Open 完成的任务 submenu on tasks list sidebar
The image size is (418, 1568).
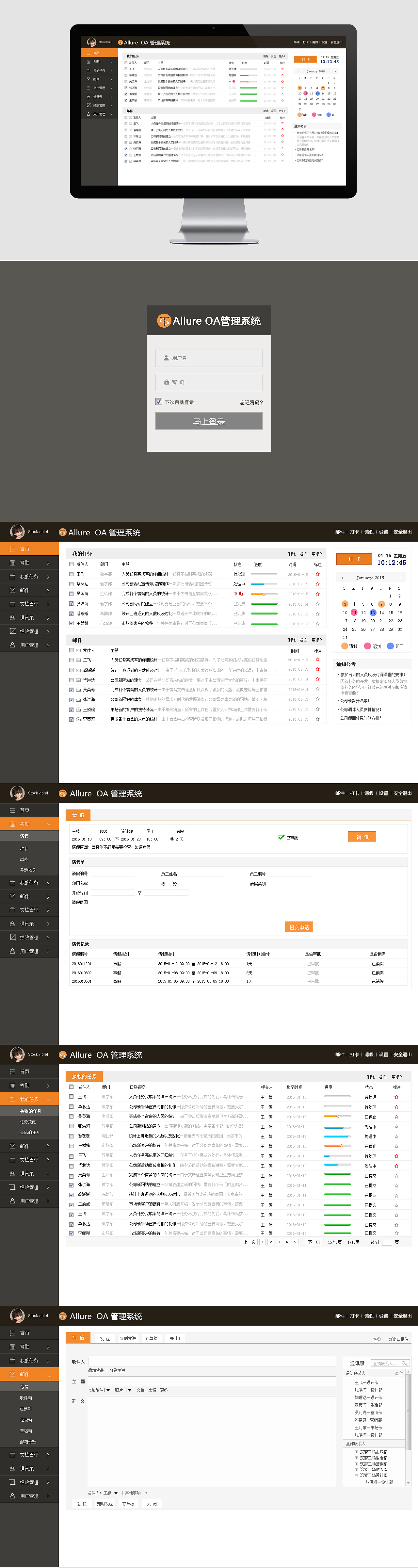[30, 1132]
